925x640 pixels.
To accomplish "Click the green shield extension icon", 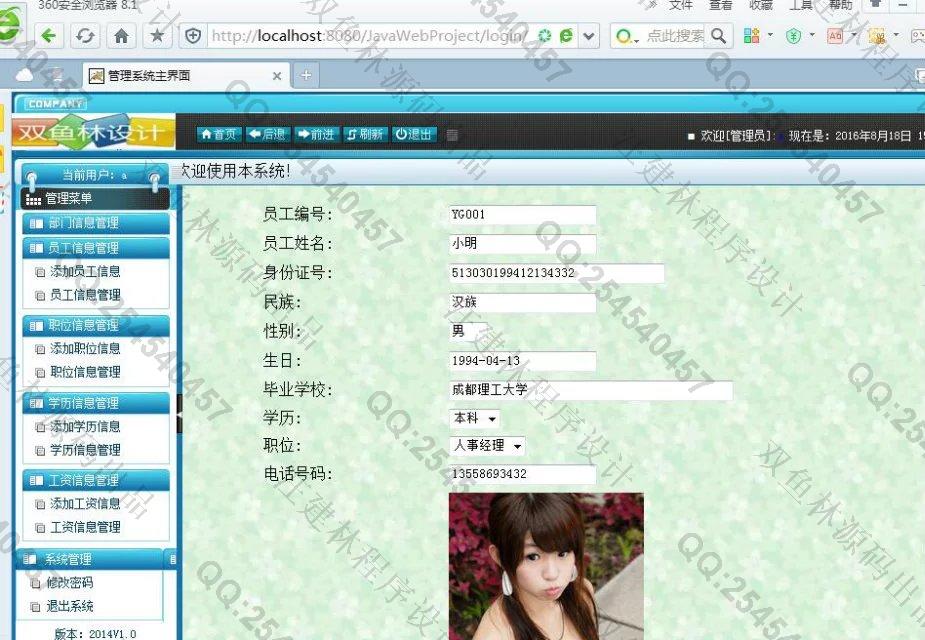I will tap(794, 36).
